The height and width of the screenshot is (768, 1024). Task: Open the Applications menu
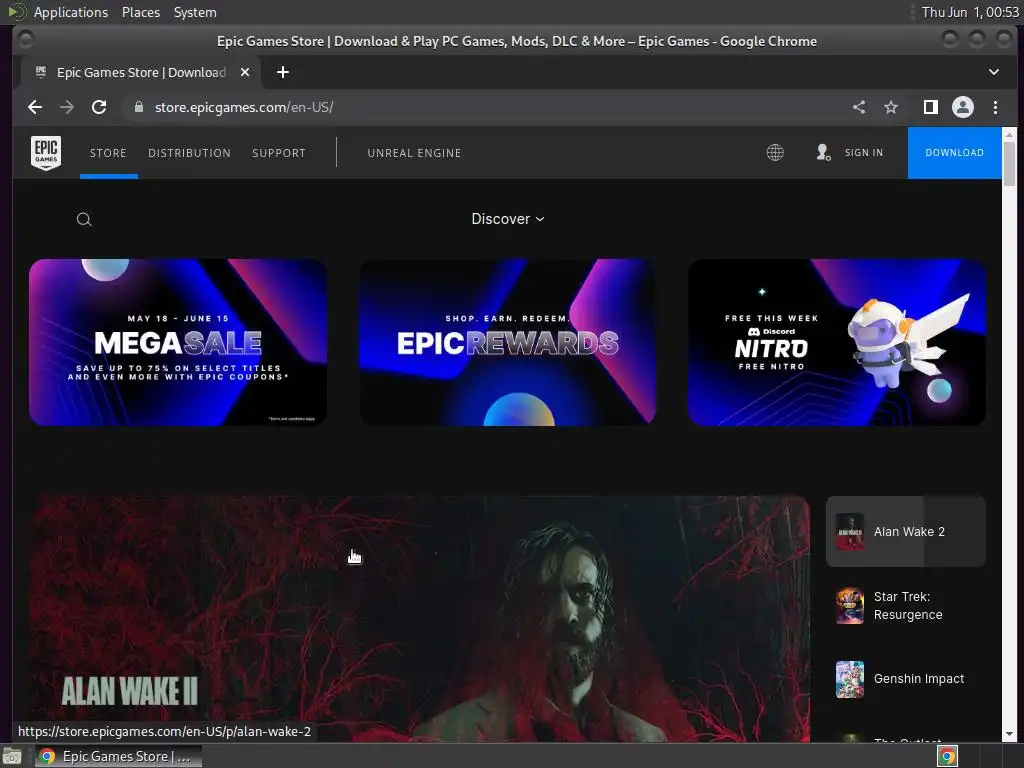point(71,12)
